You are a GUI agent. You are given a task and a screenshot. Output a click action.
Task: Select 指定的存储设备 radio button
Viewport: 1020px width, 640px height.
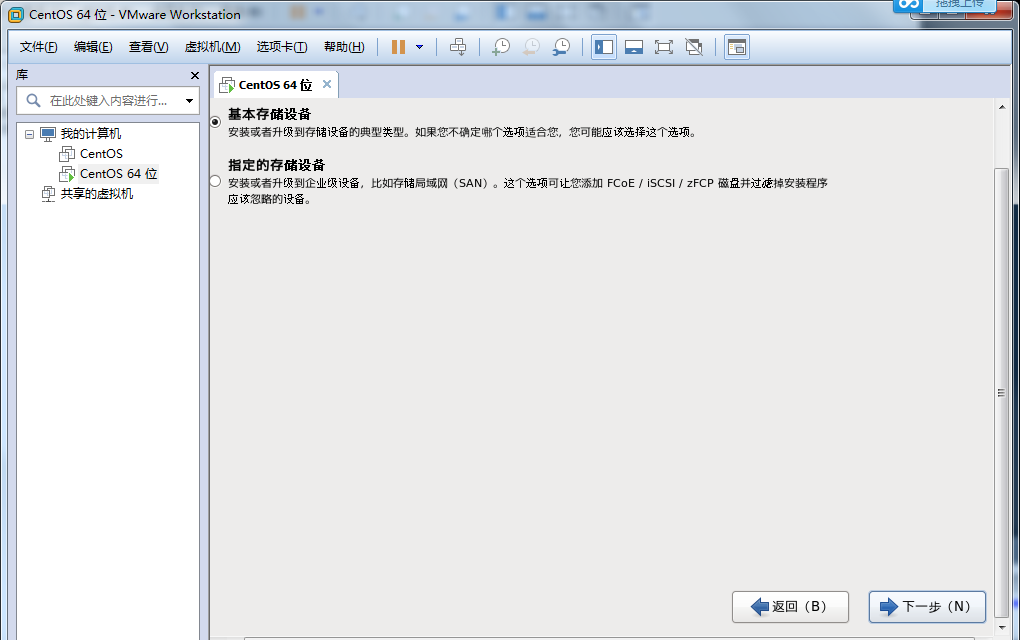214,180
